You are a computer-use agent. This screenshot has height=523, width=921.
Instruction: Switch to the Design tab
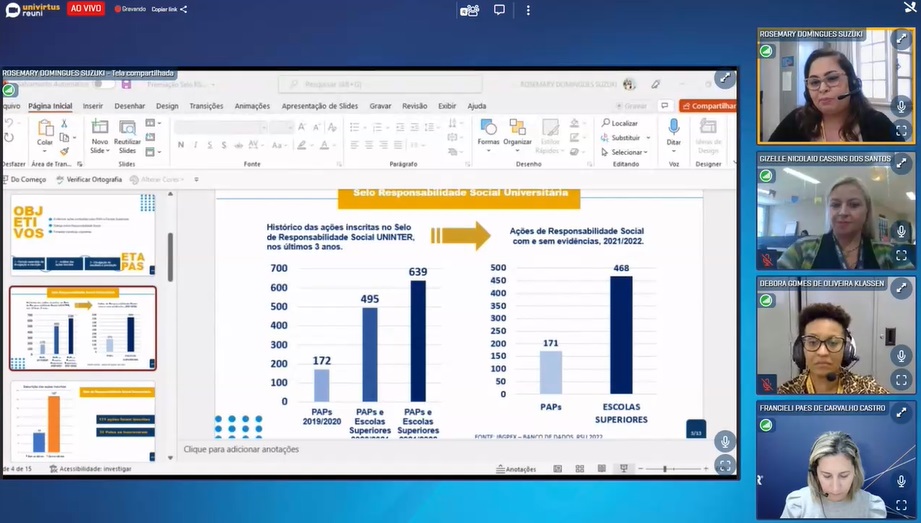167,106
